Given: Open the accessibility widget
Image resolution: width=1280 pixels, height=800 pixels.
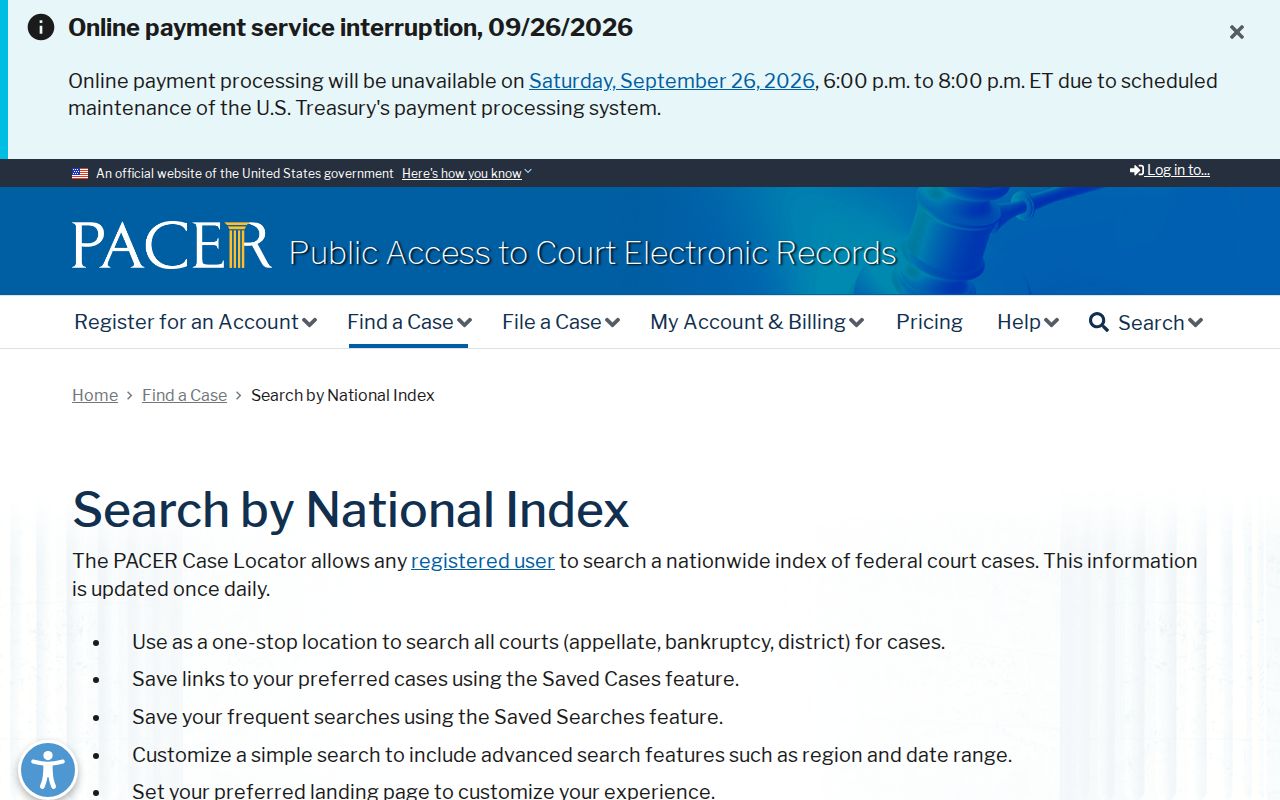Looking at the screenshot, I should pyautogui.click(x=47, y=771).
